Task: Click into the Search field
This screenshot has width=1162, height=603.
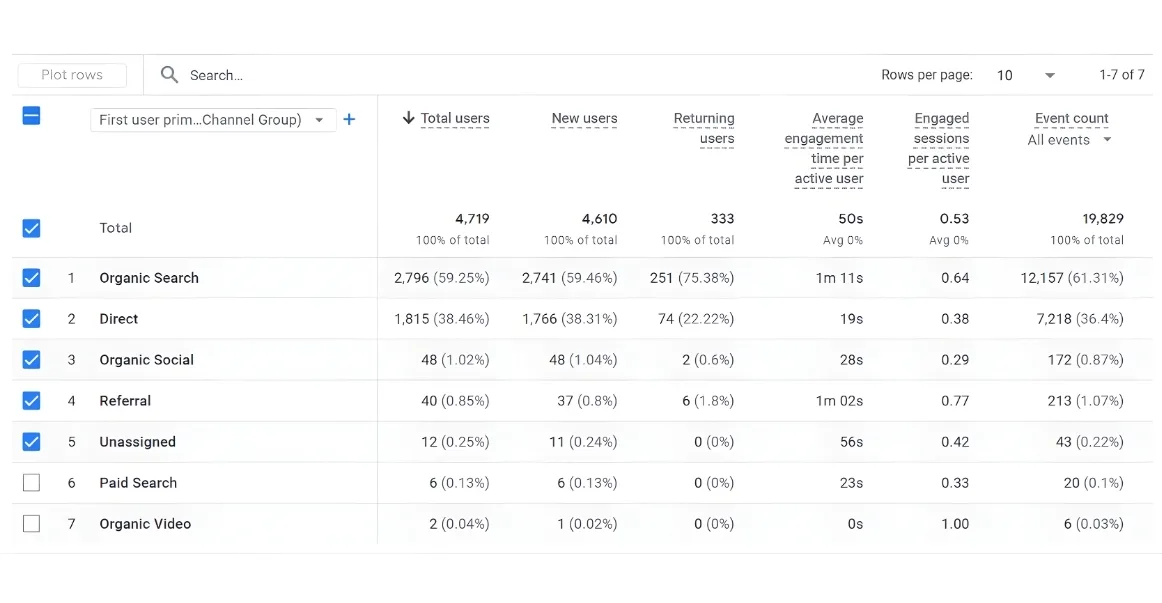Action: [504, 75]
